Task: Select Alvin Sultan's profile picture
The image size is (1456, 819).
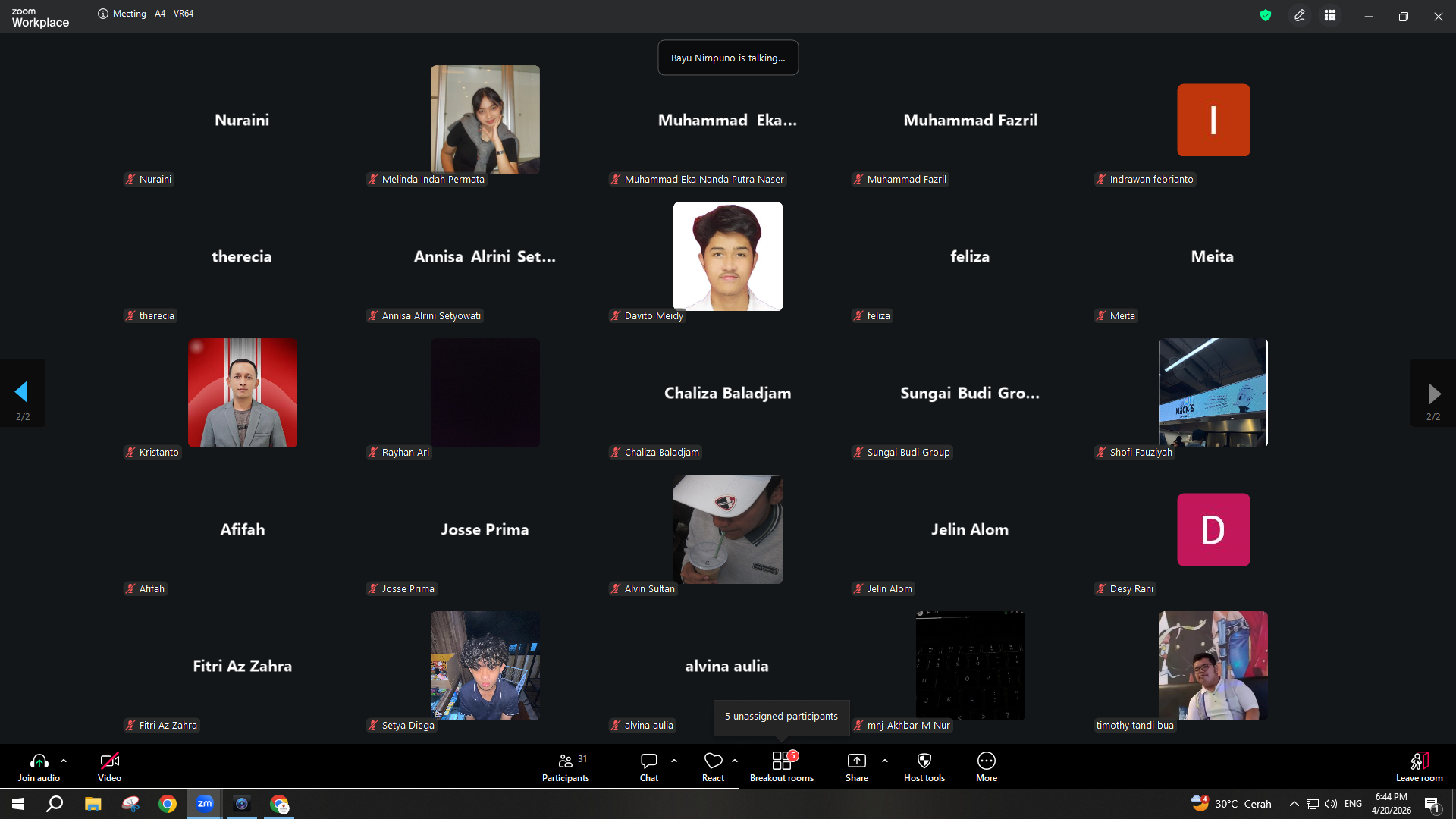Action: click(728, 529)
